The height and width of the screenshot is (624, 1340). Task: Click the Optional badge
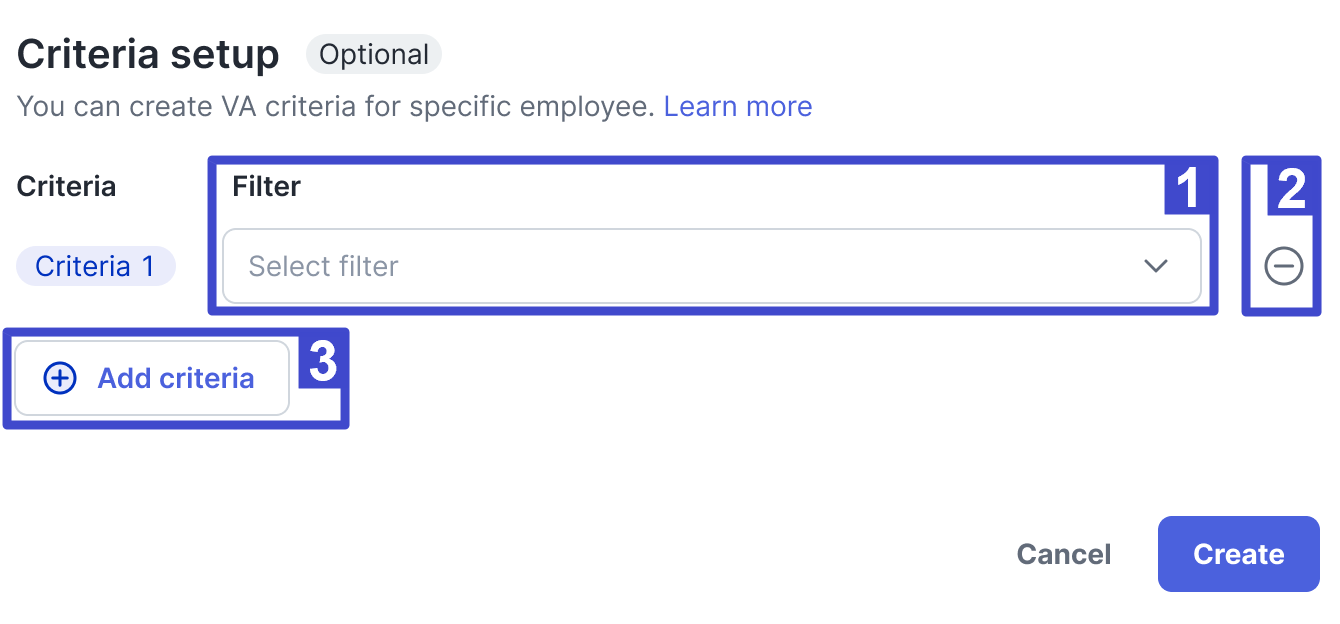(x=374, y=54)
